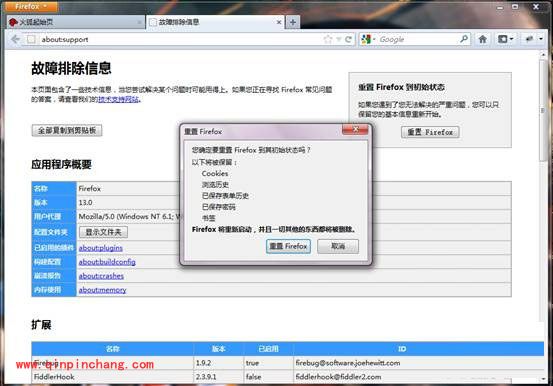553x386 pixels.
Task: Go to the home page icon
Action: click(x=483, y=39)
